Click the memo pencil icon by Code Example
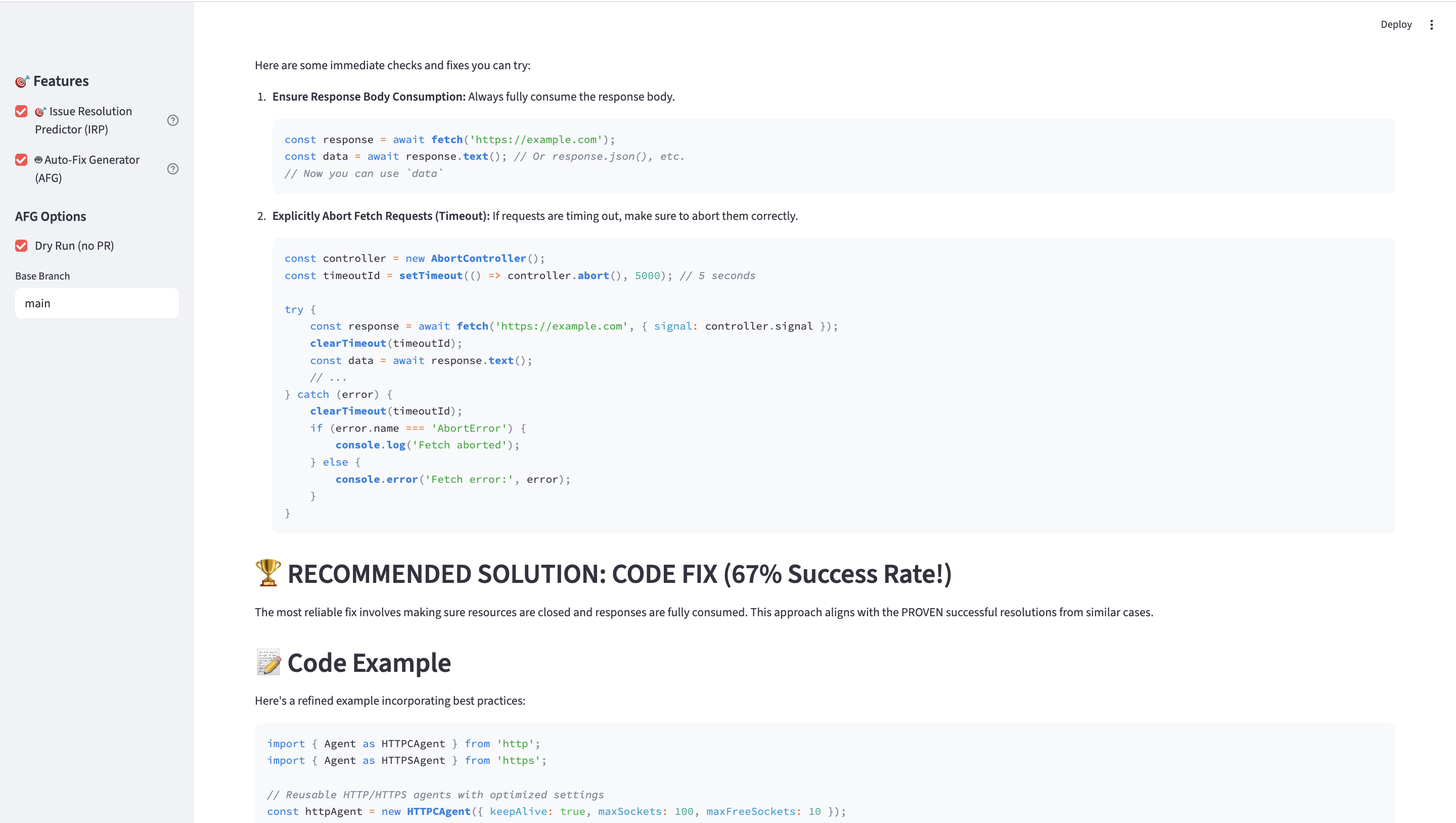The width and height of the screenshot is (1456, 823). pos(268,662)
